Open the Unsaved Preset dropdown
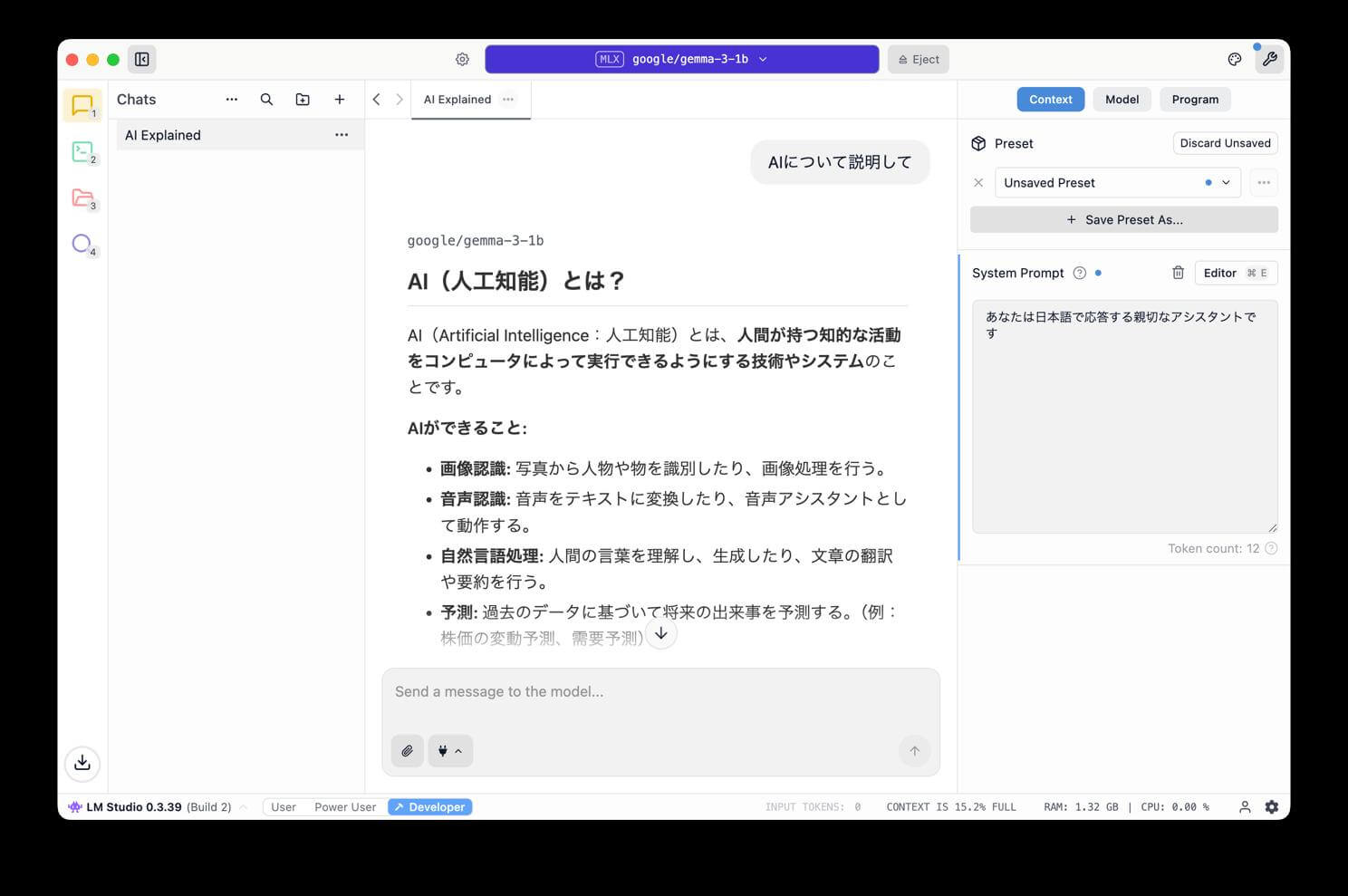Screen dimensions: 1348x896 (x=1116, y=183)
